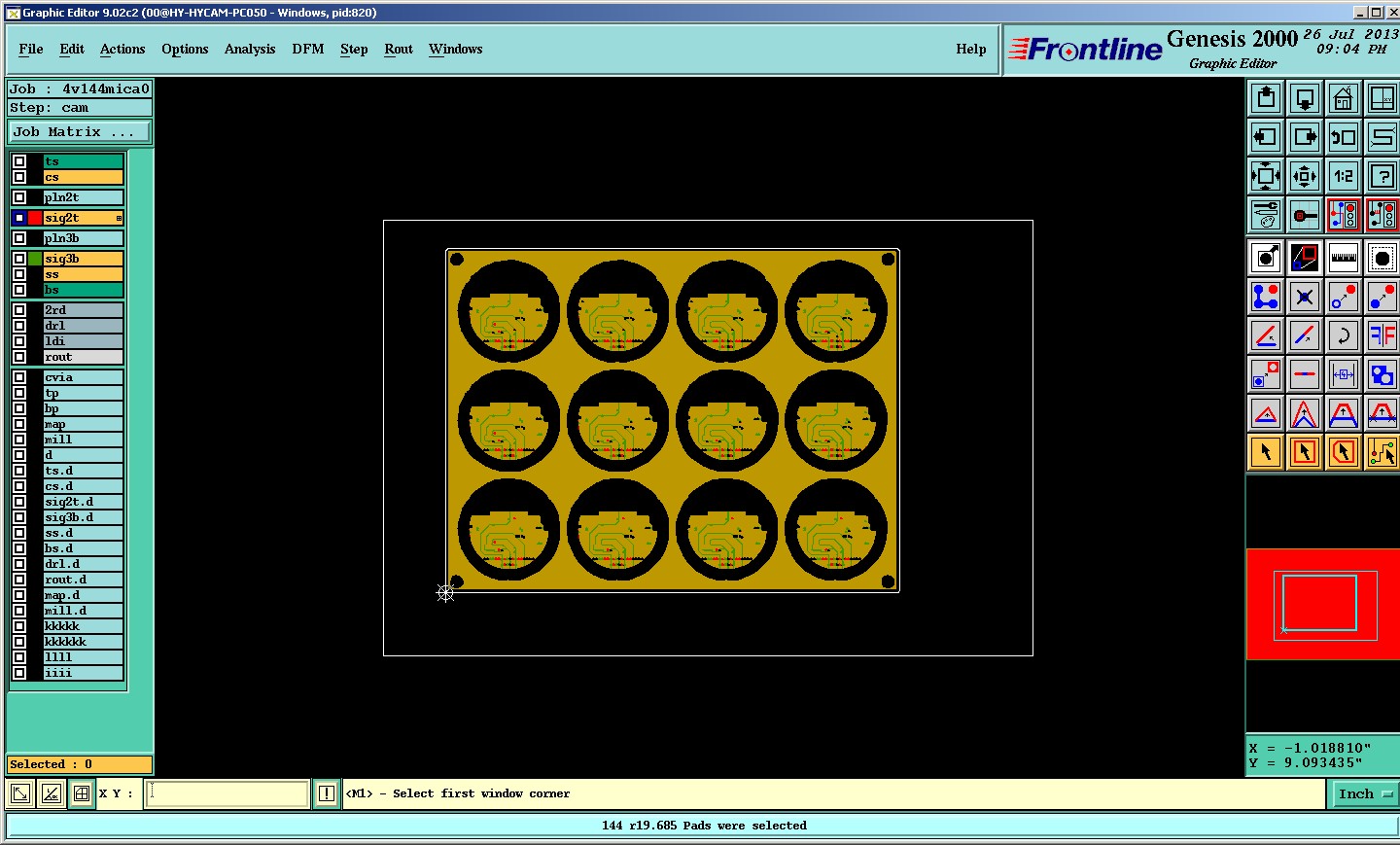
Task: Toggle the sig2t layer checkbox
Action: [x=19, y=218]
